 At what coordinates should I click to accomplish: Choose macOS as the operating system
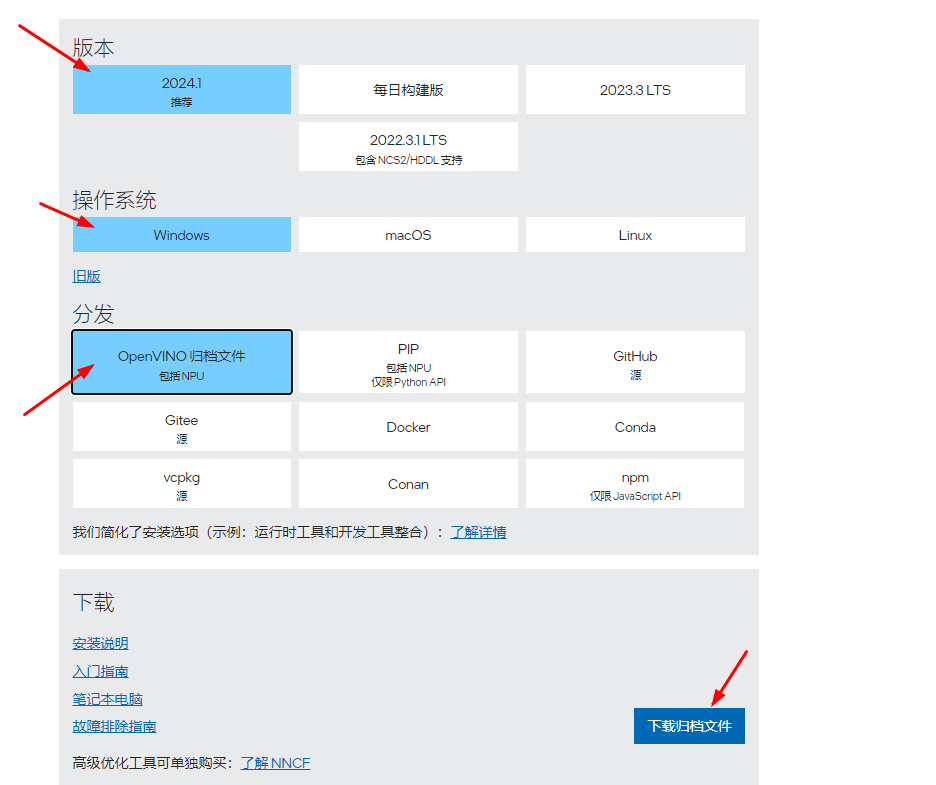point(408,235)
